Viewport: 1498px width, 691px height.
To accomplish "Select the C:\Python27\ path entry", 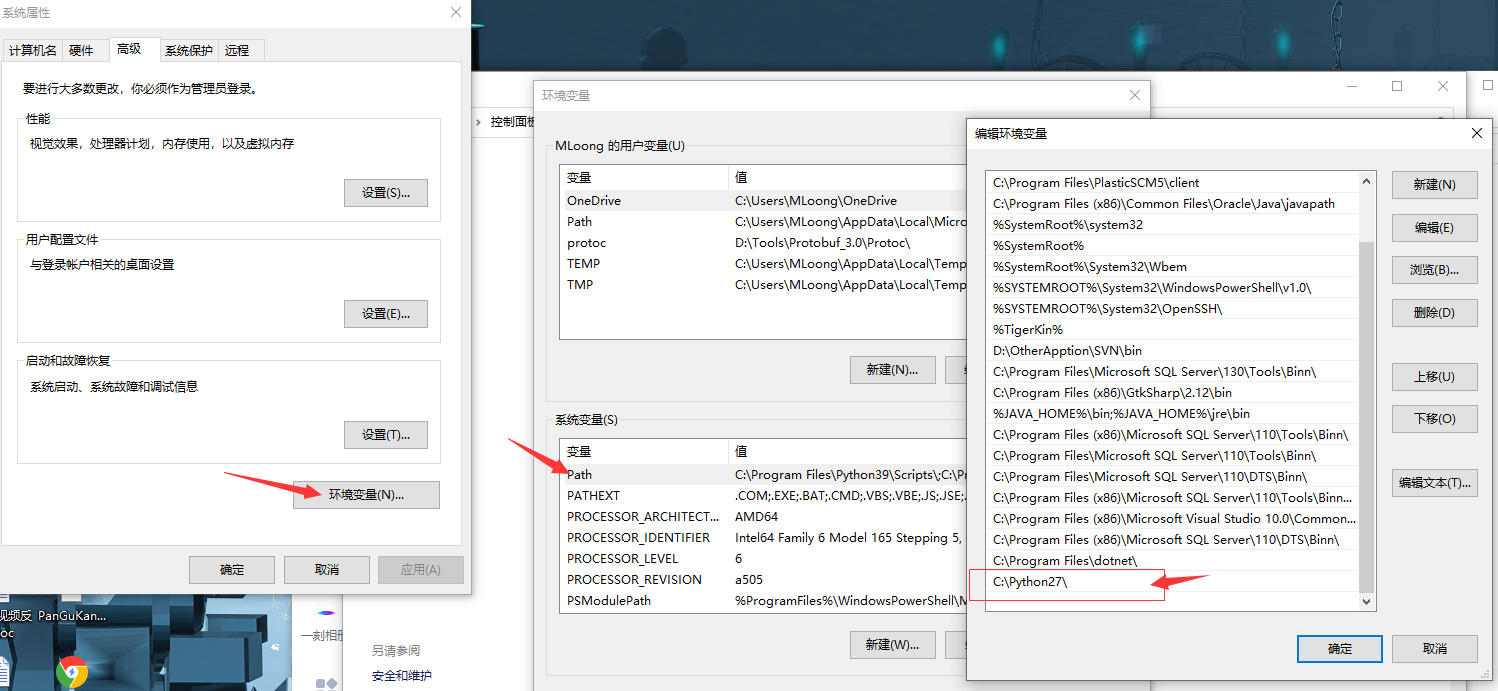I will click(1172, 582).
